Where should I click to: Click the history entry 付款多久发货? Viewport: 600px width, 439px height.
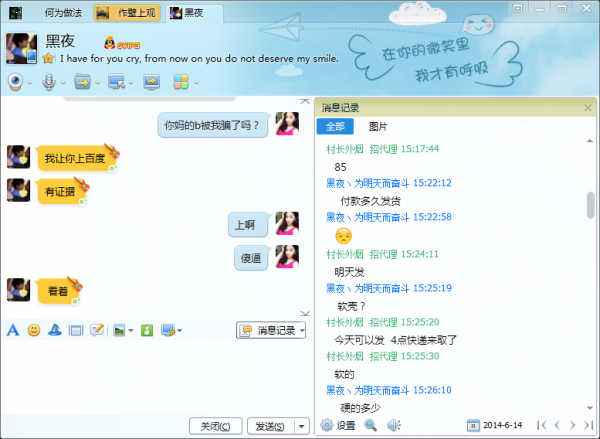[x=370, y=201]
